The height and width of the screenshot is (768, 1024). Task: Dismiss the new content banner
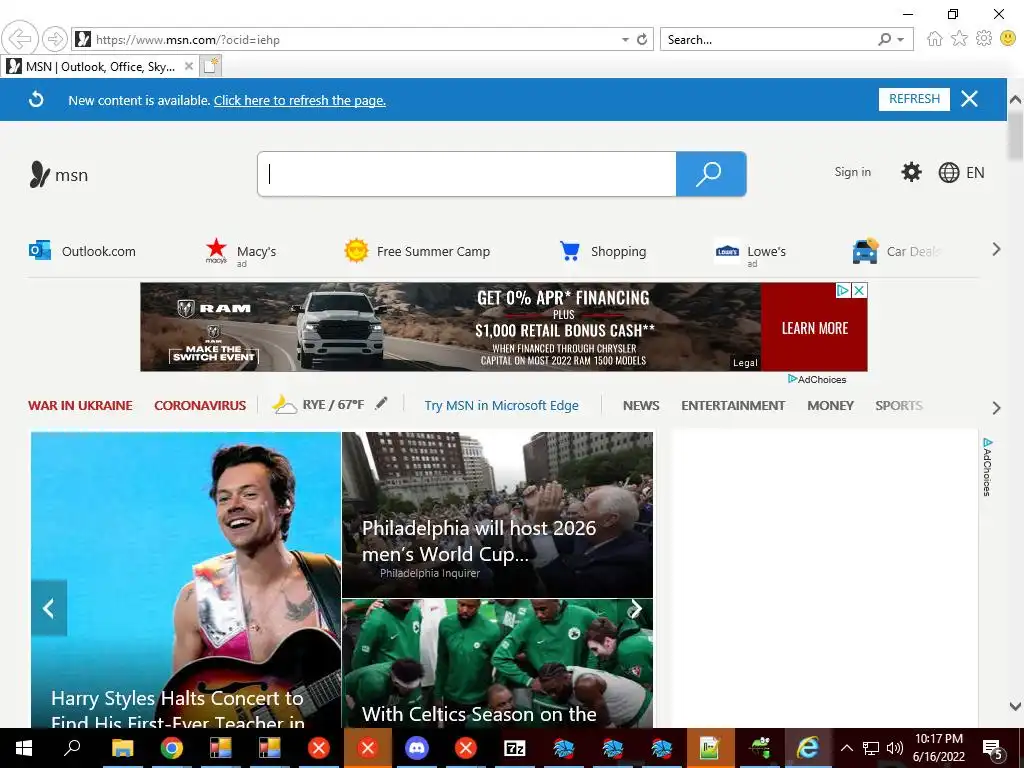click(x=970, y=99)
